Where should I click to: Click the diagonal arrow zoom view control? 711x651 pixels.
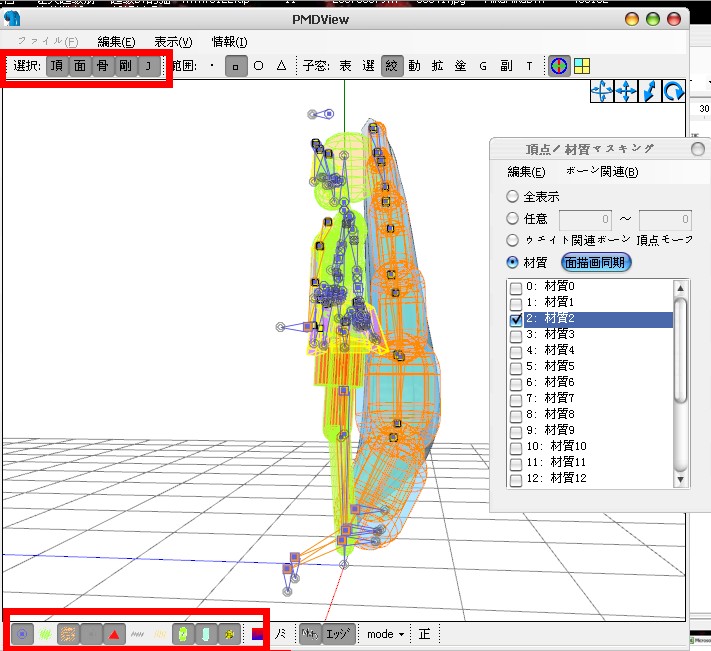pos(649,91)
